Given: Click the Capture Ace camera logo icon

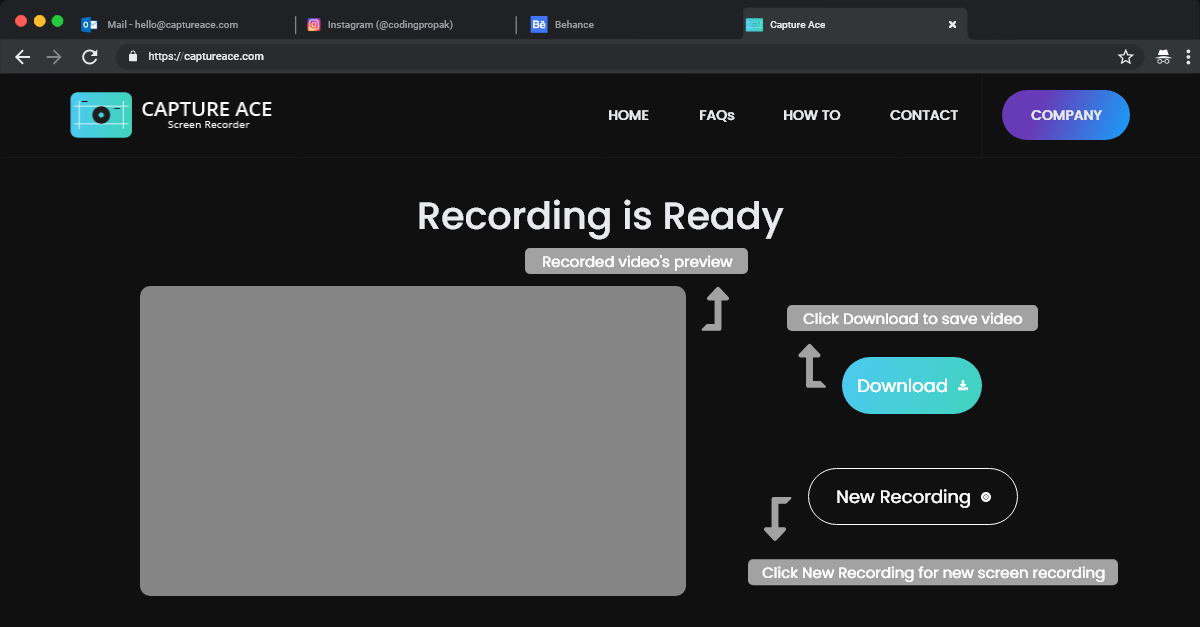Looking at the screenshot, I should click(101, 115).
